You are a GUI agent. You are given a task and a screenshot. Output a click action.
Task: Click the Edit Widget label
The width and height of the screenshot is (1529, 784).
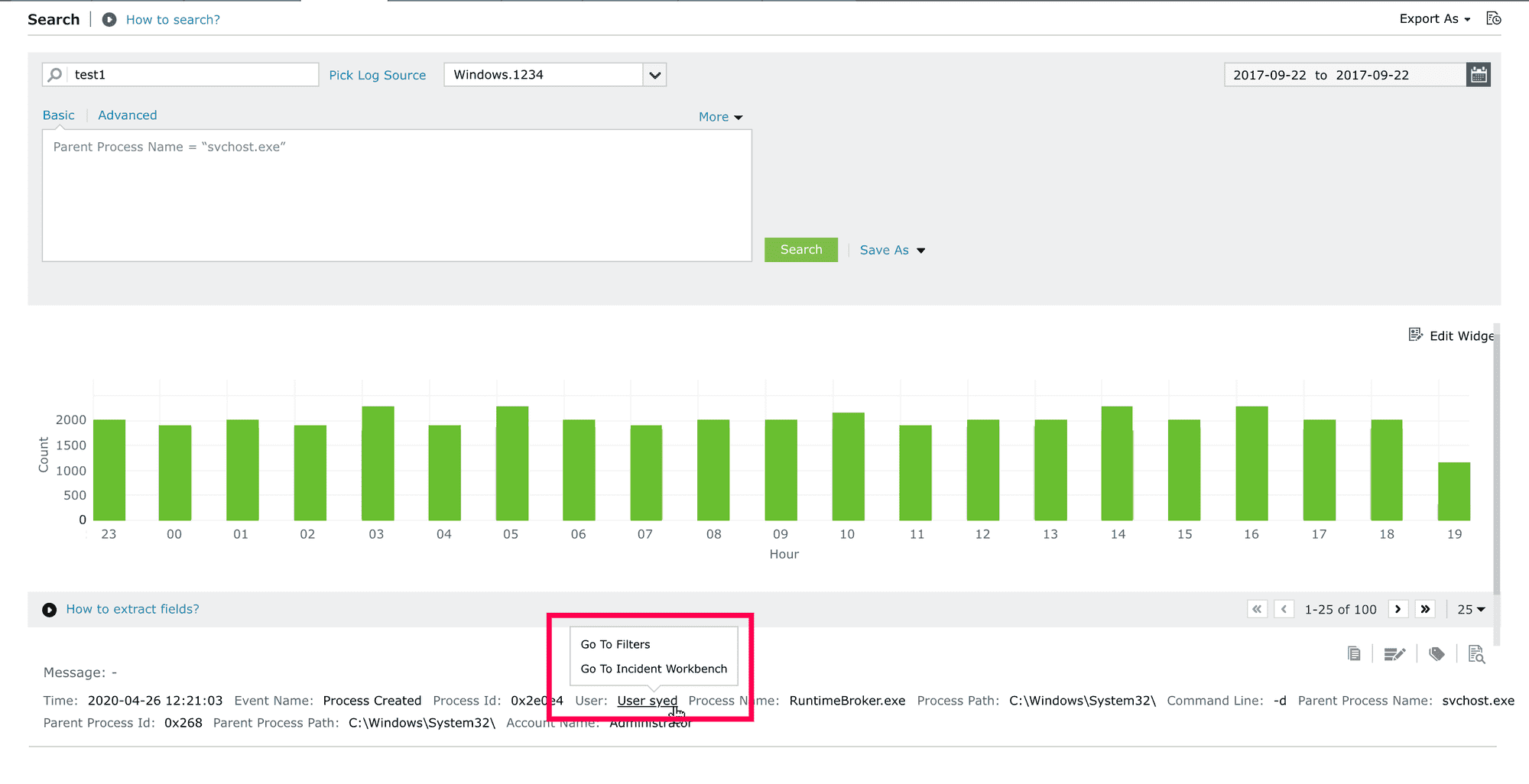coord(1462,335)
